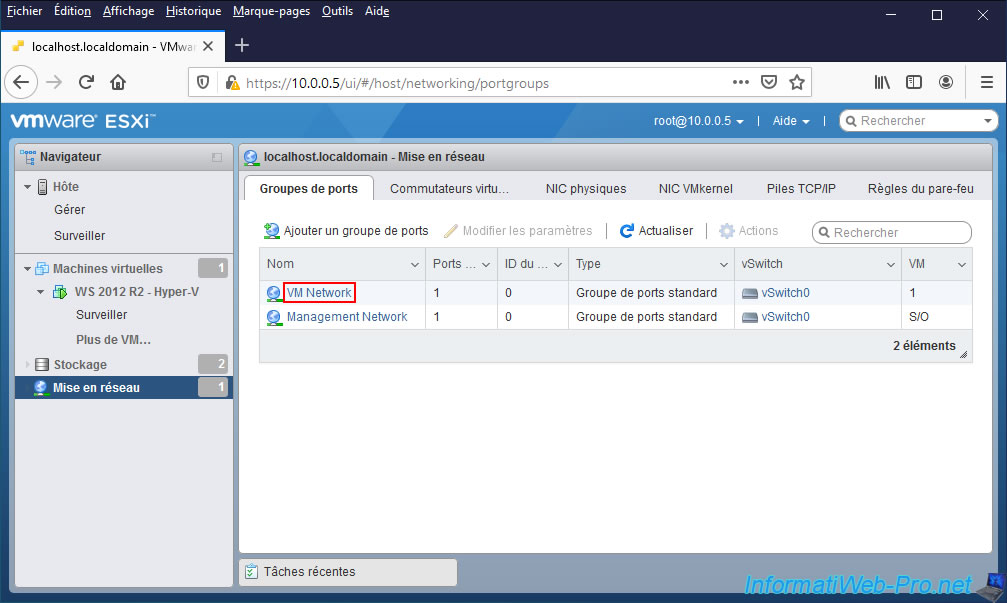1007x603 pixels.
Task: Save page to Pocket
Action: [769, 82]
